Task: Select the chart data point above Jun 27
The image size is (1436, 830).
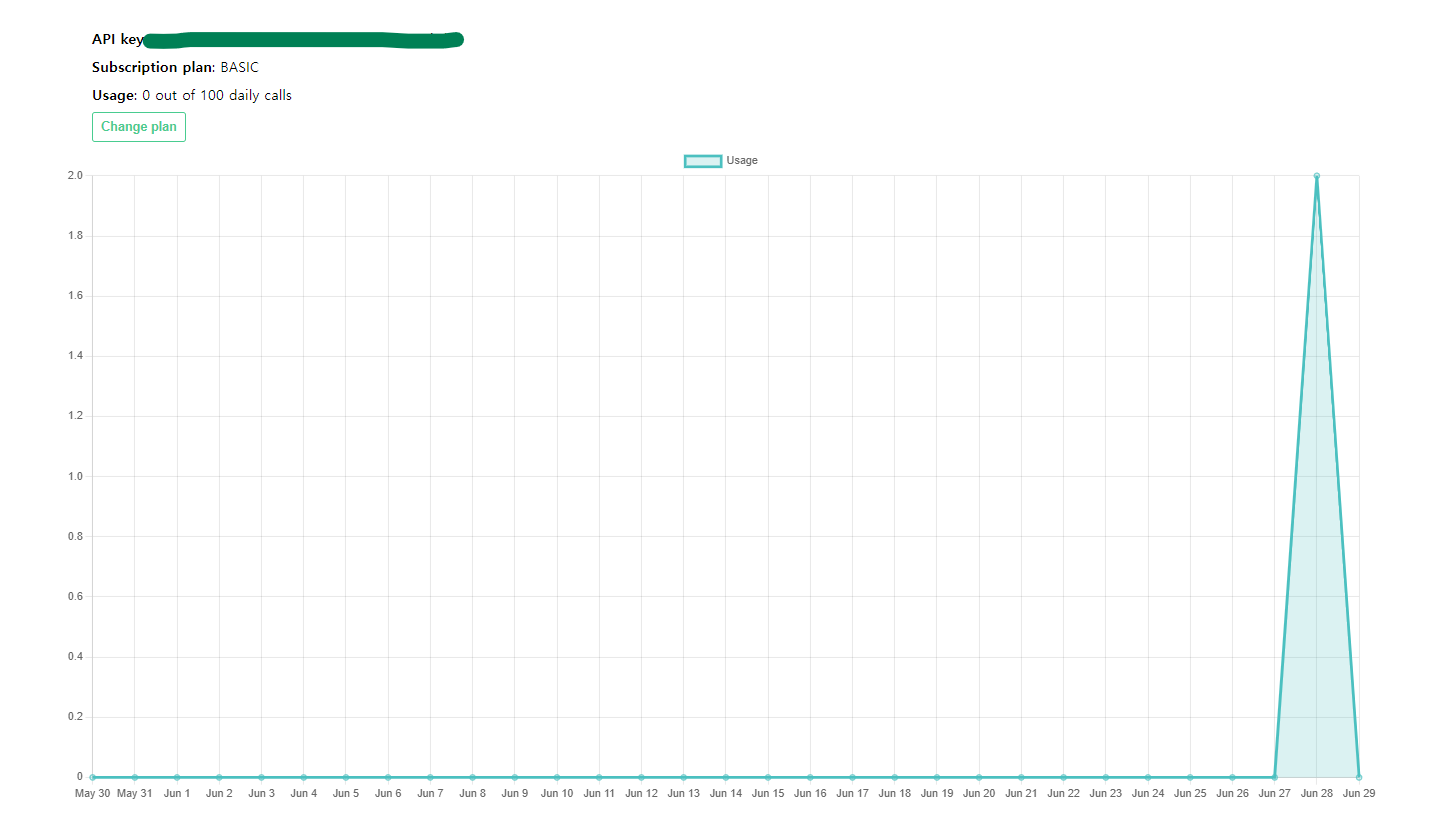Action: pyautogui.click(x=1274, y=777)
